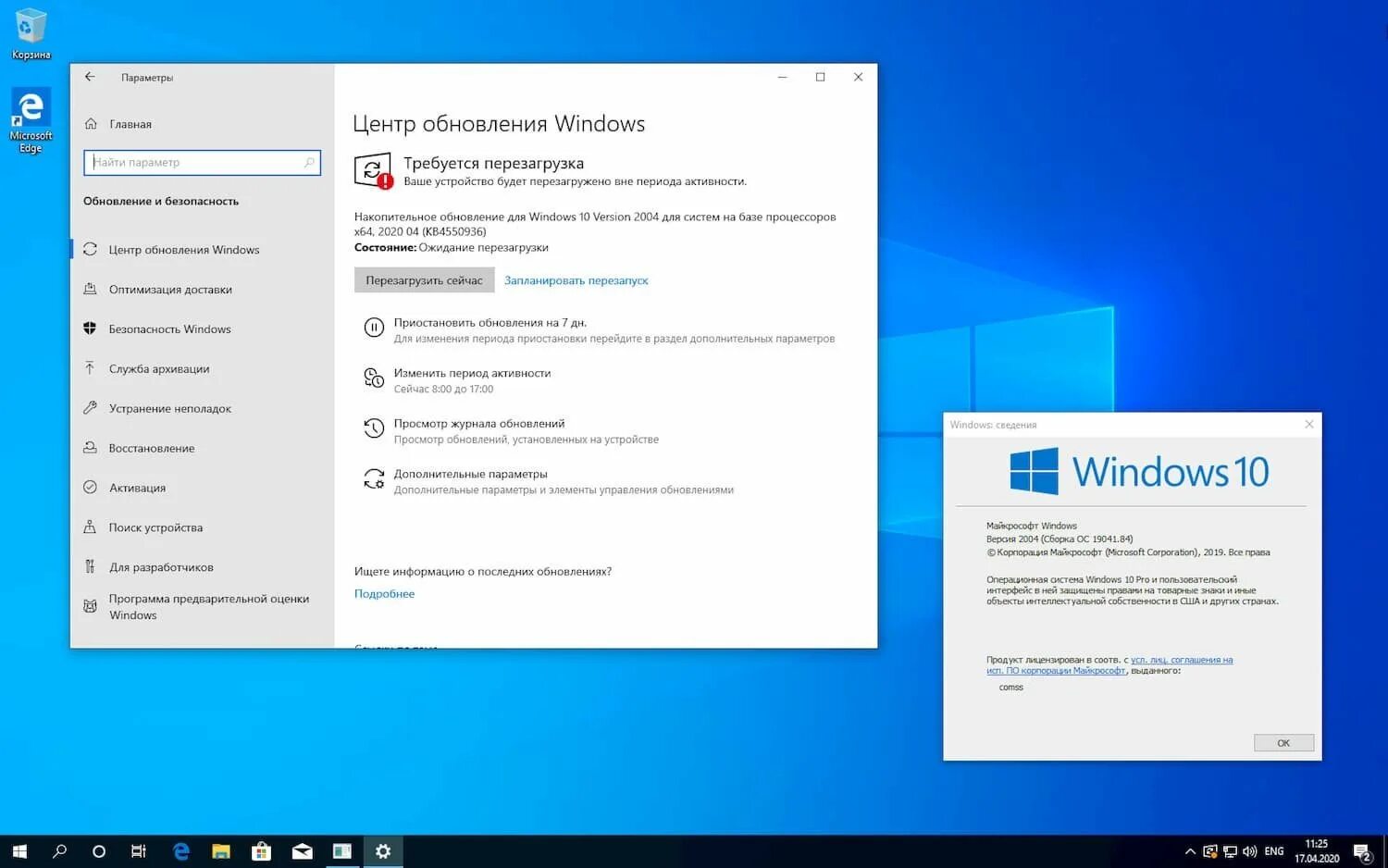Open Cortana circle on taskbar
This screenshot has width=1388, height=868.
pos(99,851)
